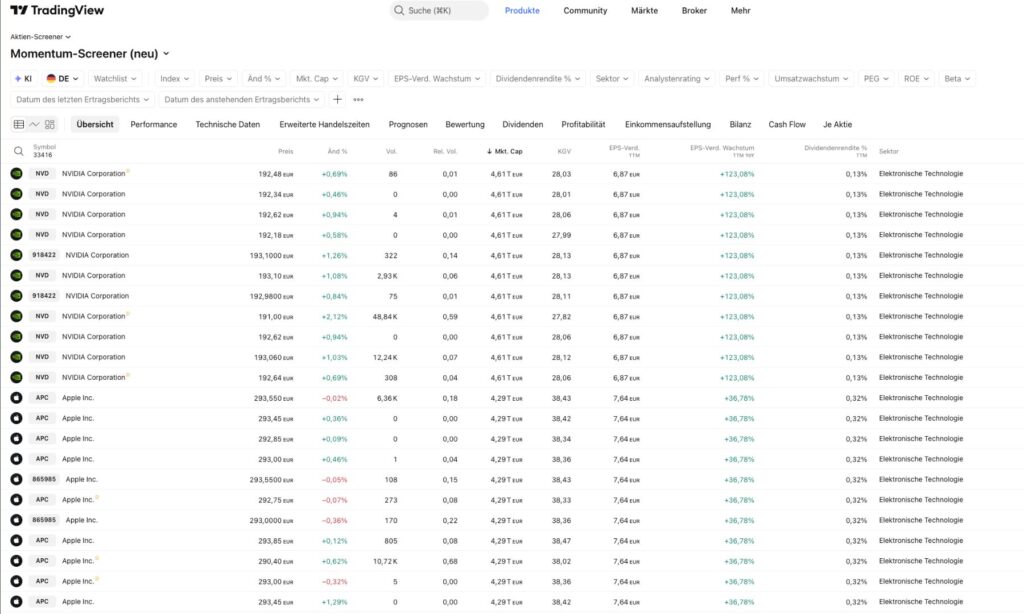The height and width of the screenshot is (614, 1024).
Task: Sort by the Preis column header
Action: click(285, 152)
